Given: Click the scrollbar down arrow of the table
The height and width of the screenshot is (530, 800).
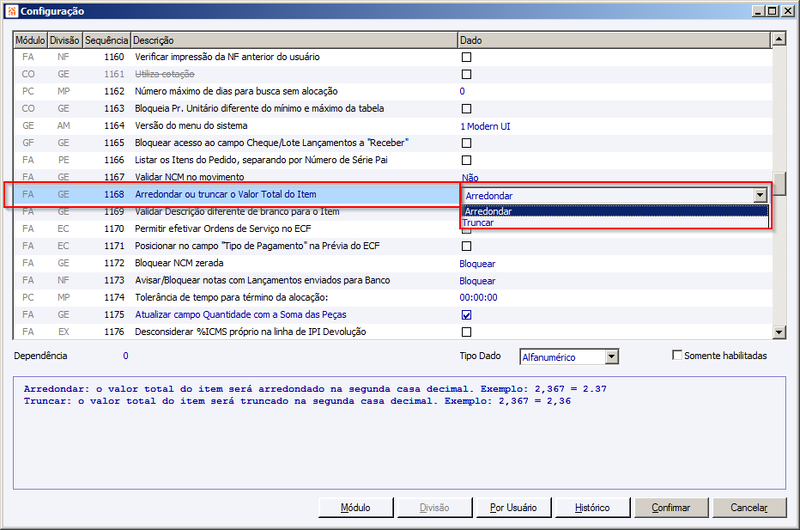Looking at the screenshot, I should (x=779, y=333).
